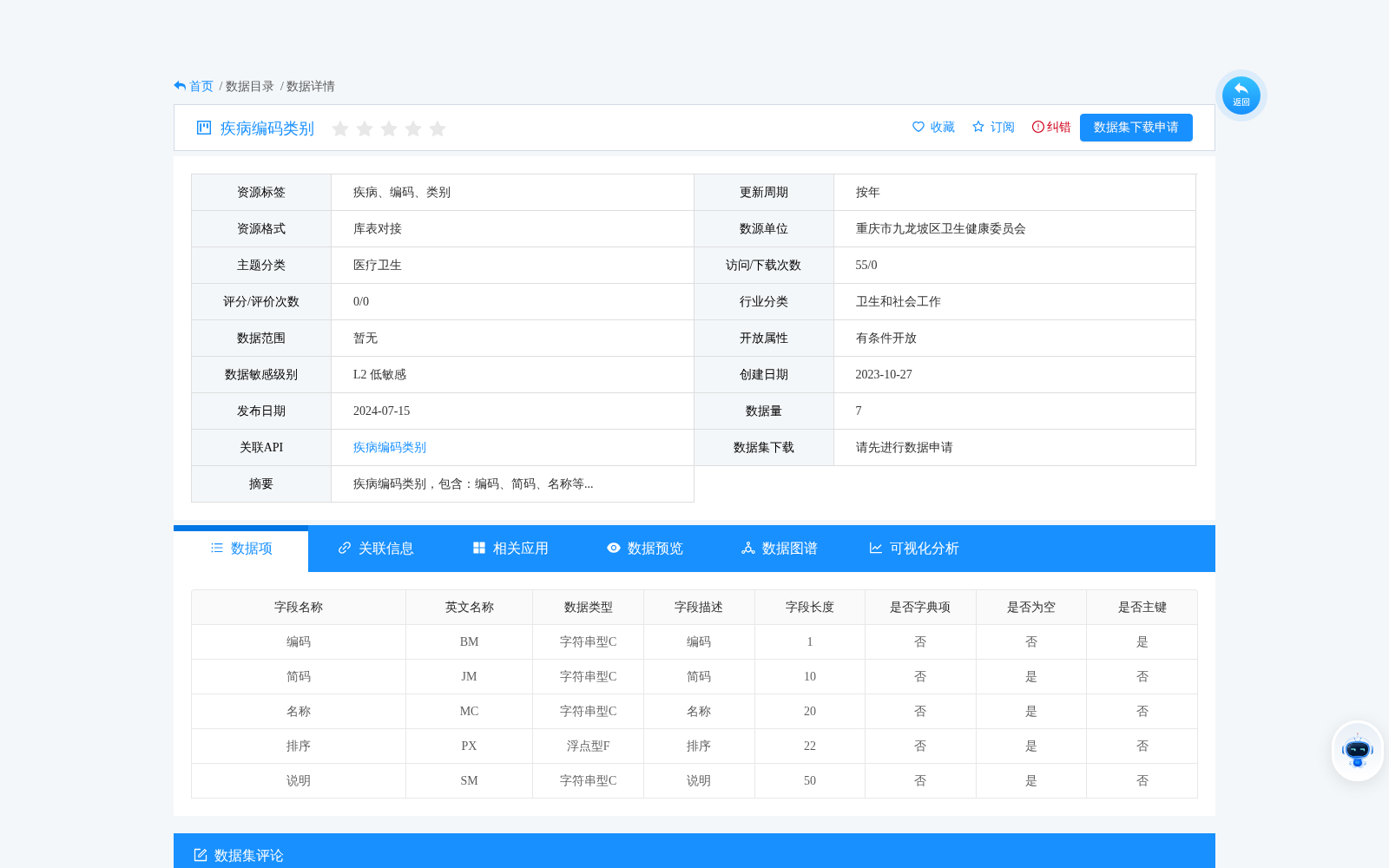
Task: Click the list icon on 数据项 tab
Action: 217,548
